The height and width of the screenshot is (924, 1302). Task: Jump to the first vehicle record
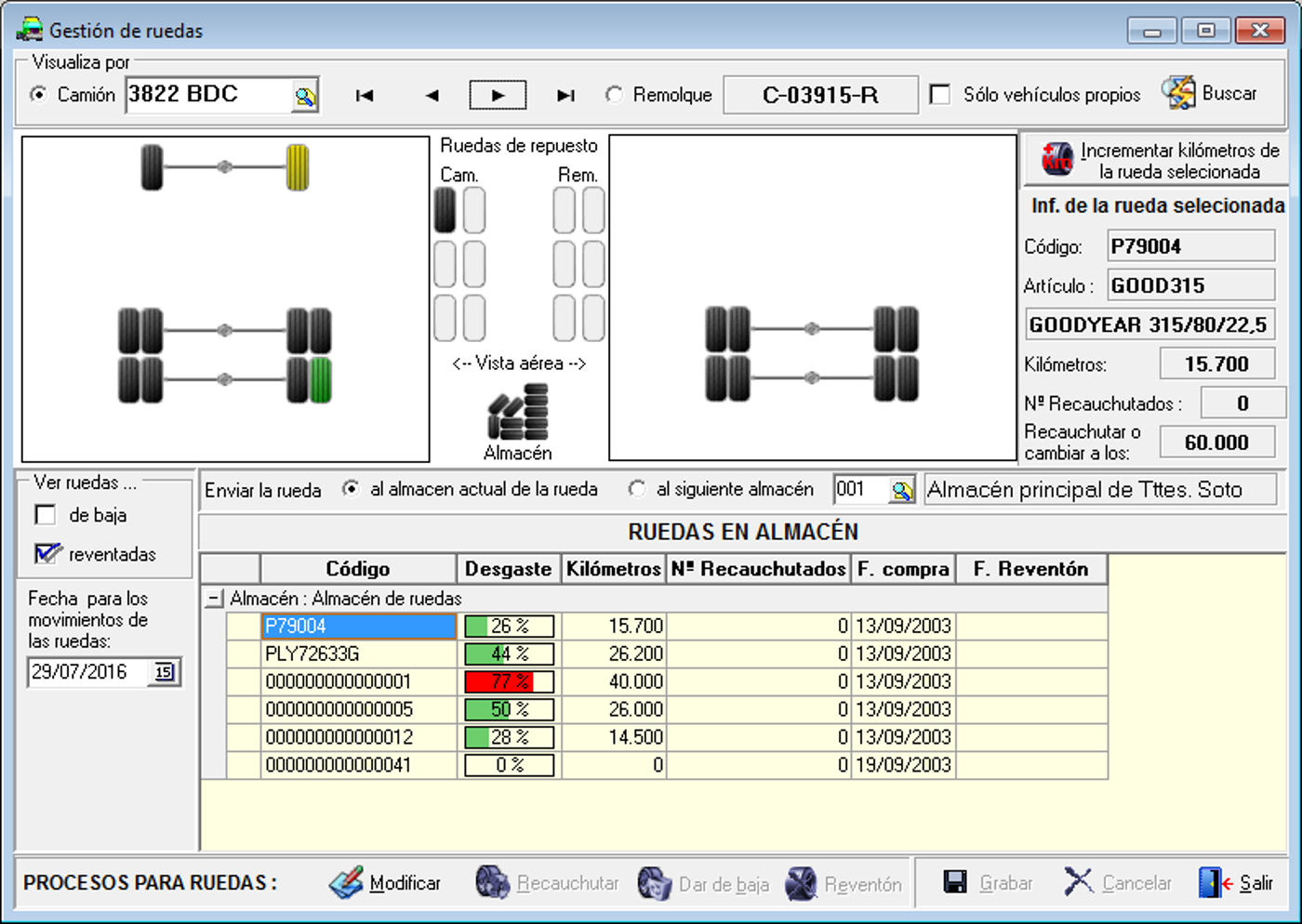[365, 95]
